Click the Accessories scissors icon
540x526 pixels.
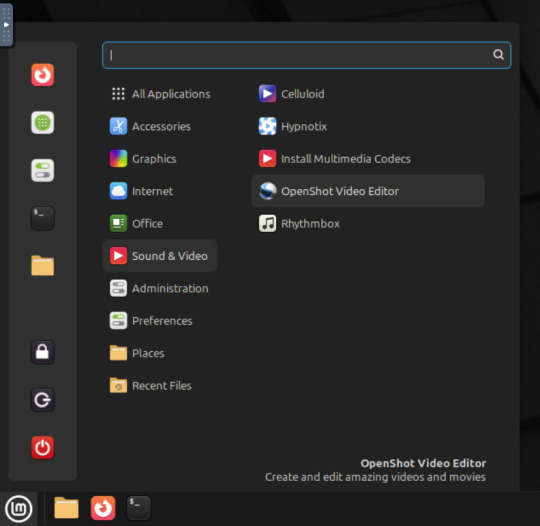pos(118,126)
